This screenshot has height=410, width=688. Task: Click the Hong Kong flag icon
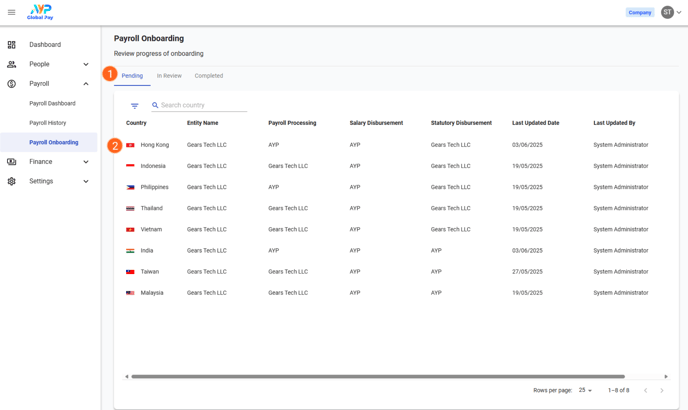point(130,145)
